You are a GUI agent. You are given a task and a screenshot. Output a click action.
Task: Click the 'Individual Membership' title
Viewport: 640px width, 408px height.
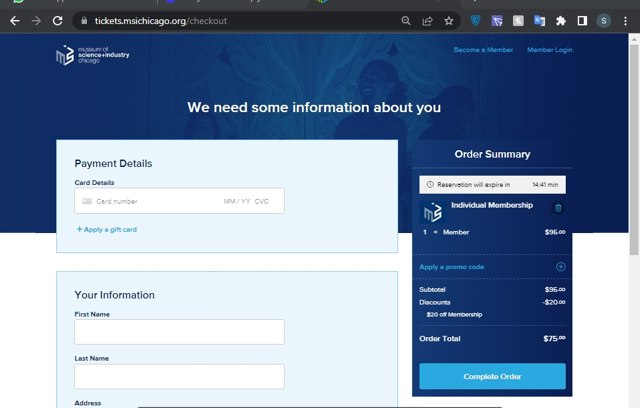[492, 205]
